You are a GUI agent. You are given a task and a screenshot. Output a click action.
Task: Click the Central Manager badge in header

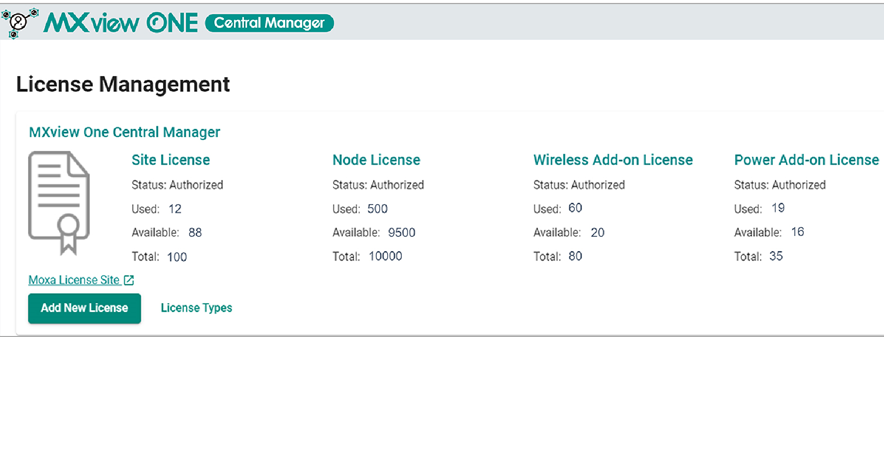269,23
